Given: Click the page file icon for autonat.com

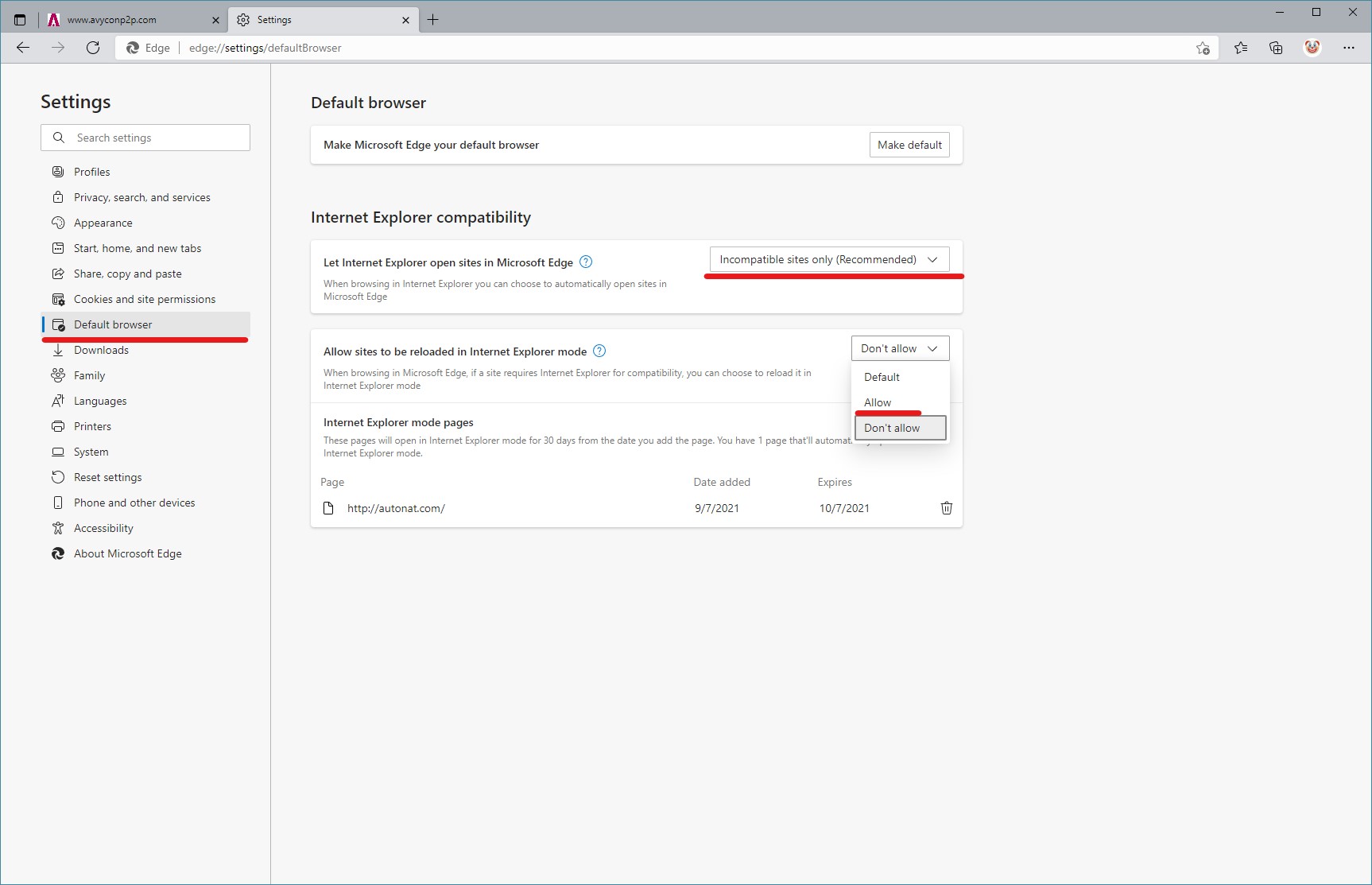Looking at the screenshot, I should coord(328,508).
